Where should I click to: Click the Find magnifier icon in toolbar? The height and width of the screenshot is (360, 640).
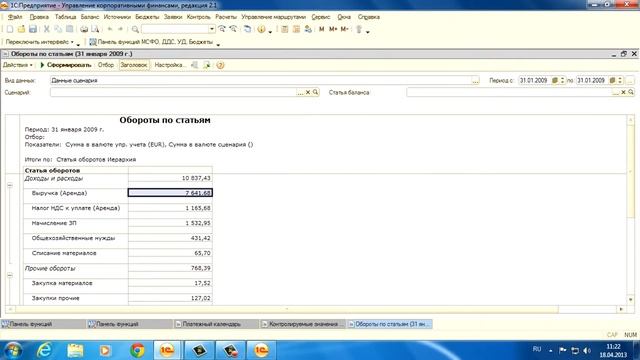(x=135, y=29)
